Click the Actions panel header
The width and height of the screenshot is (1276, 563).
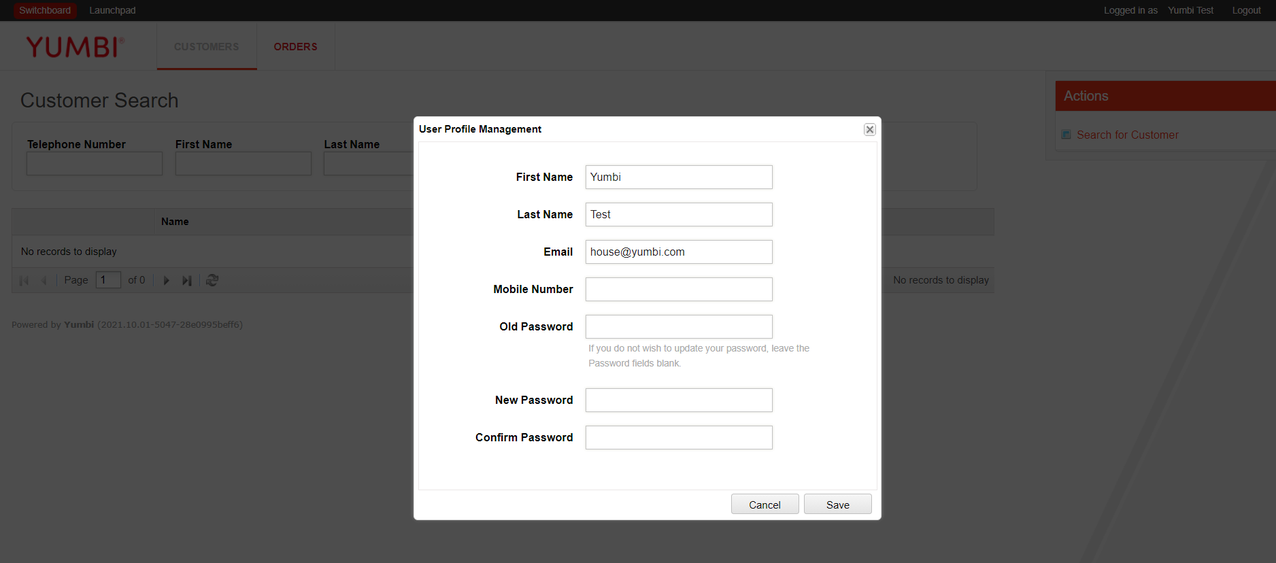click(1165, 96)
